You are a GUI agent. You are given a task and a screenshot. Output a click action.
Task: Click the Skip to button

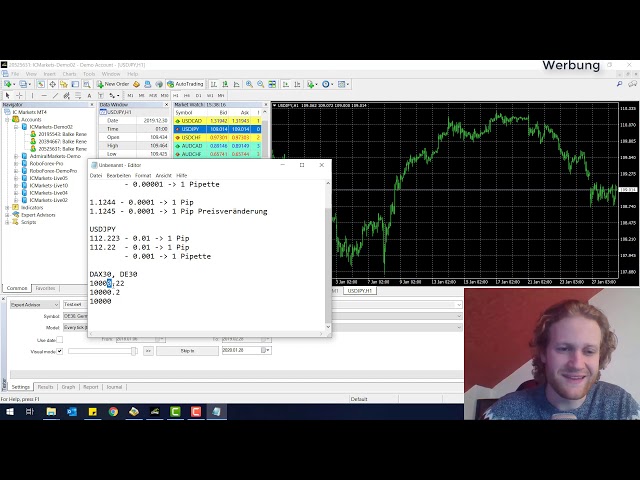pos(187,351)
